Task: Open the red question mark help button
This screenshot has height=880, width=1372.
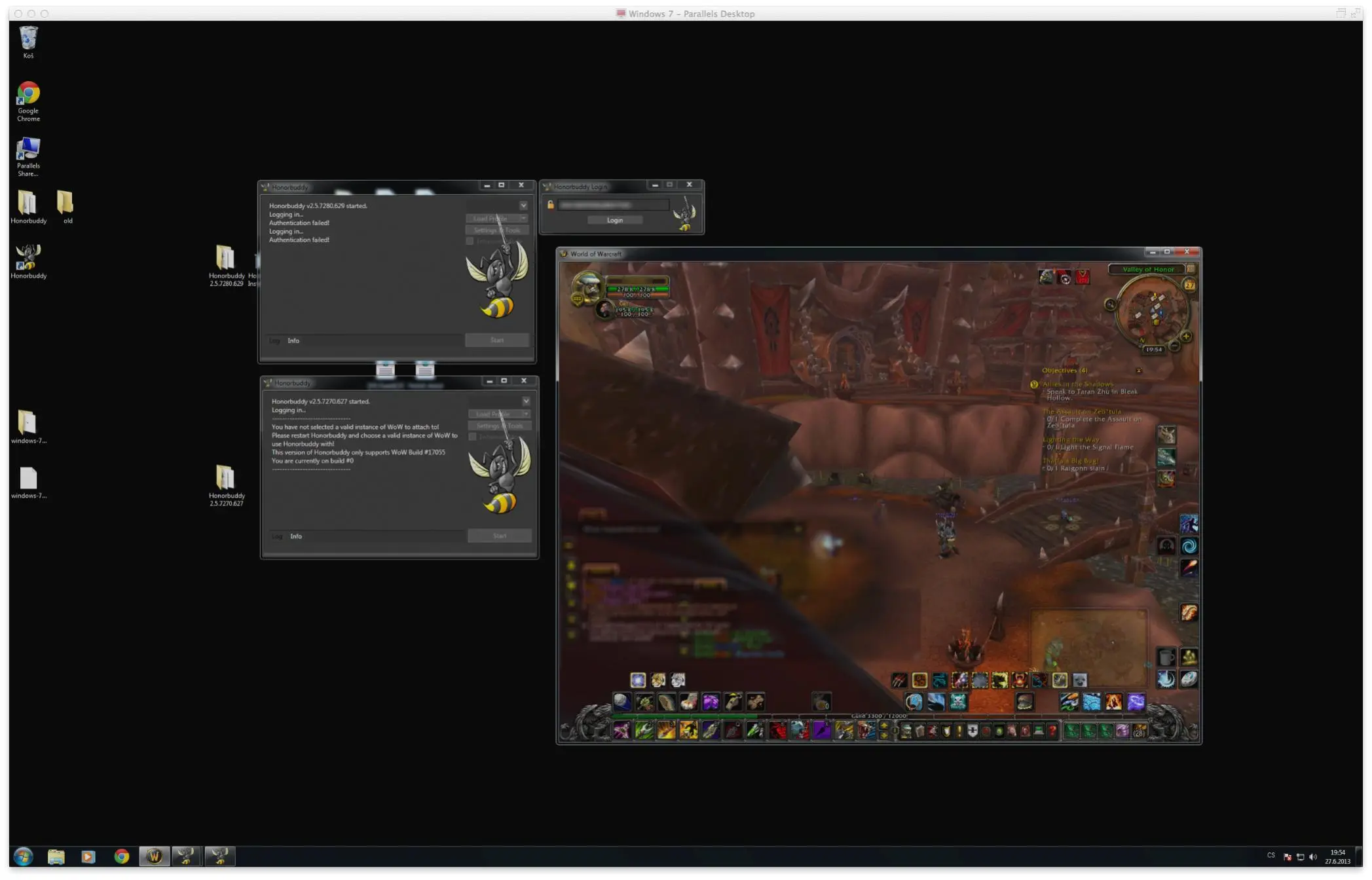Action: click(1052, 731)
